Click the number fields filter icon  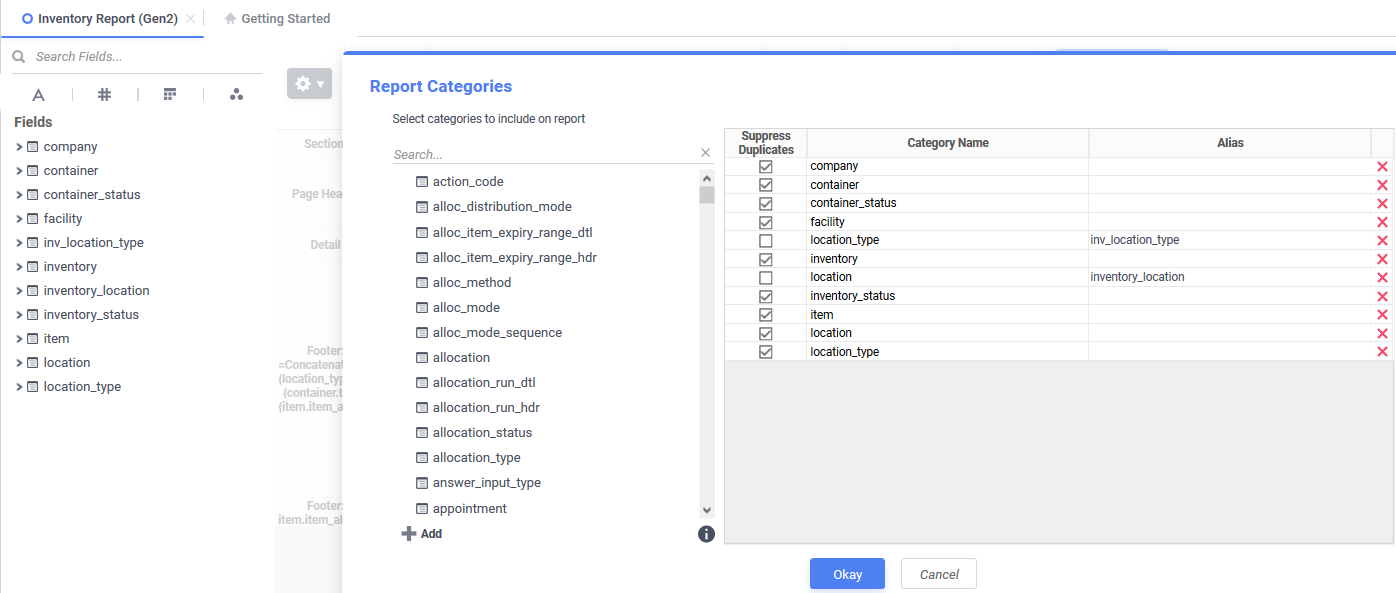[104, 95]
